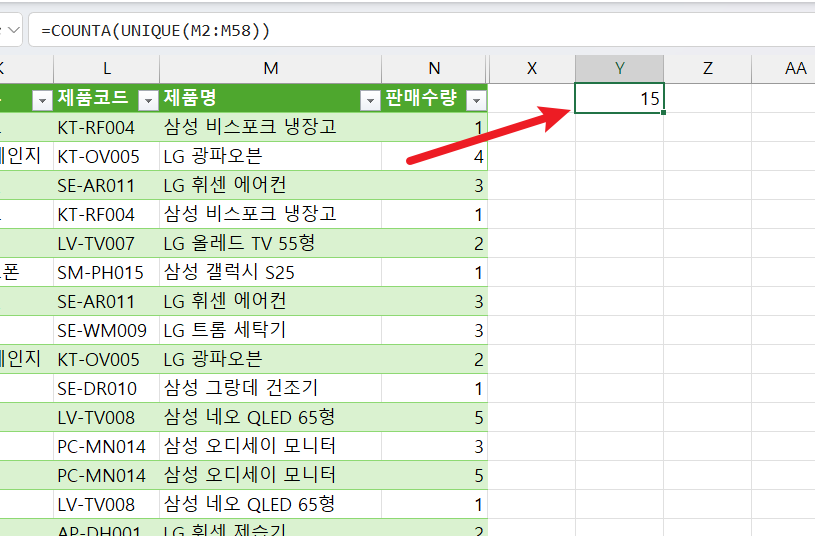Select cell 삼성 그랑데 건조기
This screenshot has height=536, width=815.
(270, 388)
